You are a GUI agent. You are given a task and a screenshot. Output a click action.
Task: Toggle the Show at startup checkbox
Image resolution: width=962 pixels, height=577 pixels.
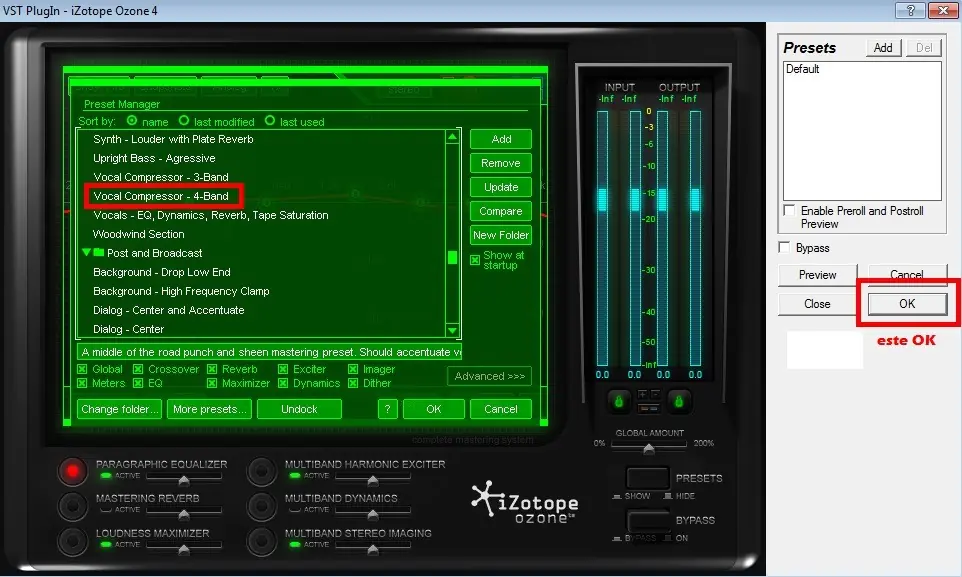click(475, 260)
